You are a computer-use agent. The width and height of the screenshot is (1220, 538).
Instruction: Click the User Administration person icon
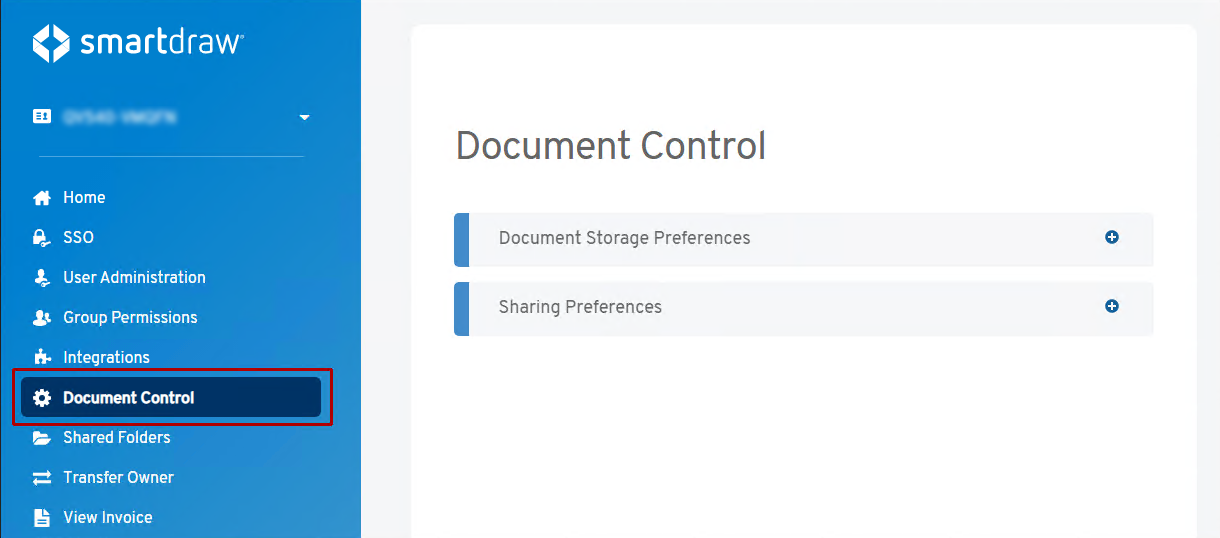tap(42, 278)
